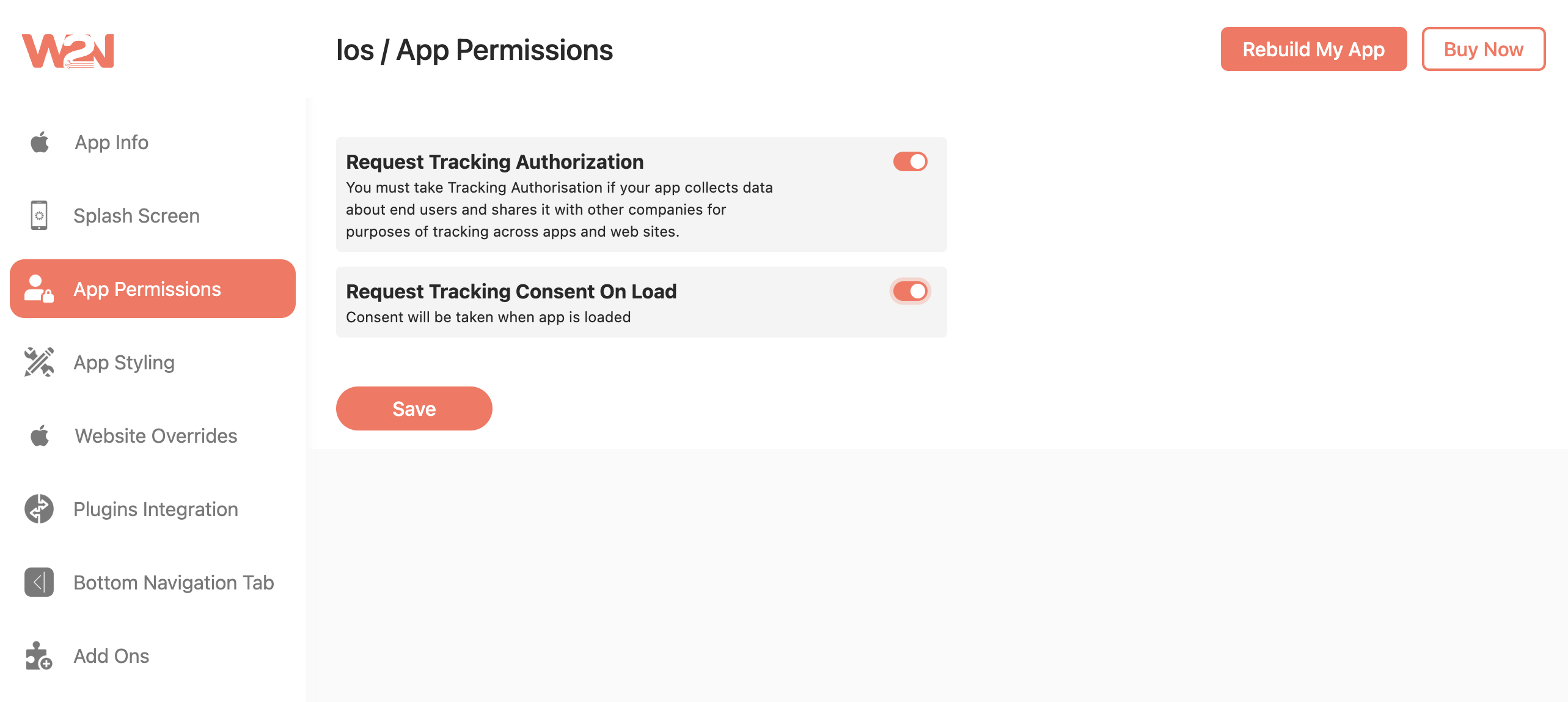The height and width of the screenshot is (702, 1568).
Task: Select App Styling in the sidebar
Action: pos(124,363)
